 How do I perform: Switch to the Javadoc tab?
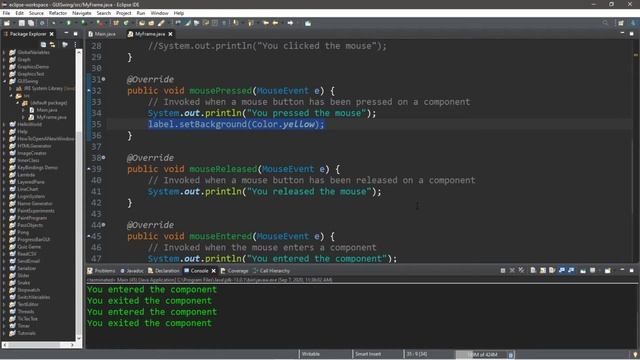131,271
